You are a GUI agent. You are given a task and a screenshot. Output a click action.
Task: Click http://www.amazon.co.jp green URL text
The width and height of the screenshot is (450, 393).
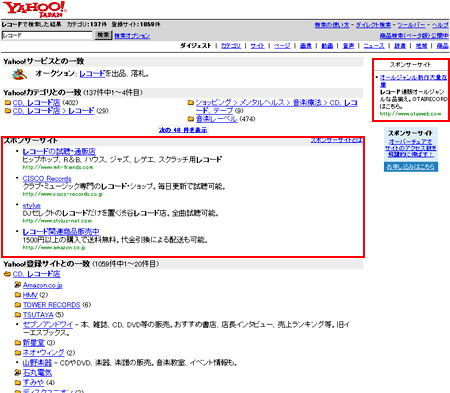[x=54, y=248]
